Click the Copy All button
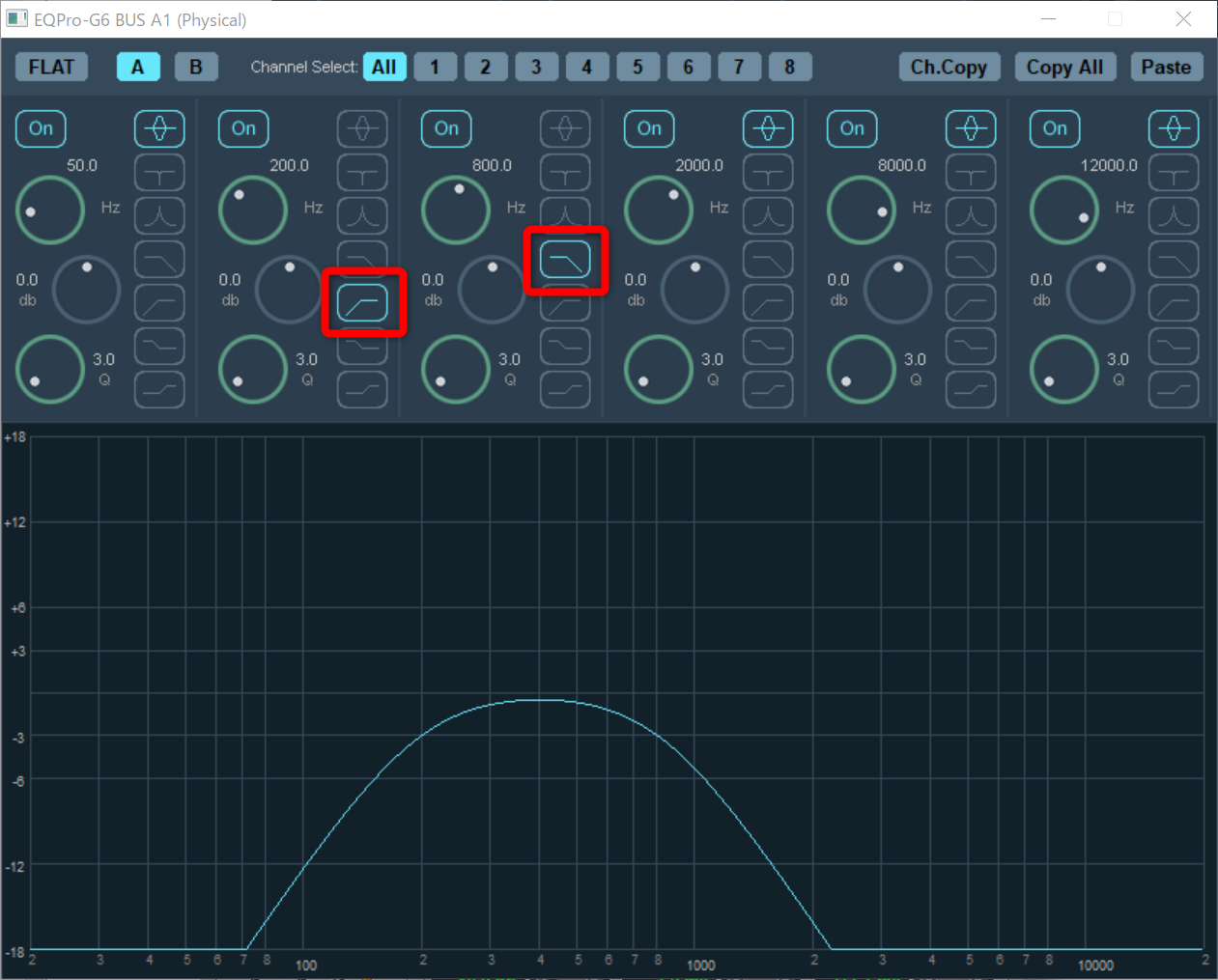Screen dimensions: 1218x980 1064,67
